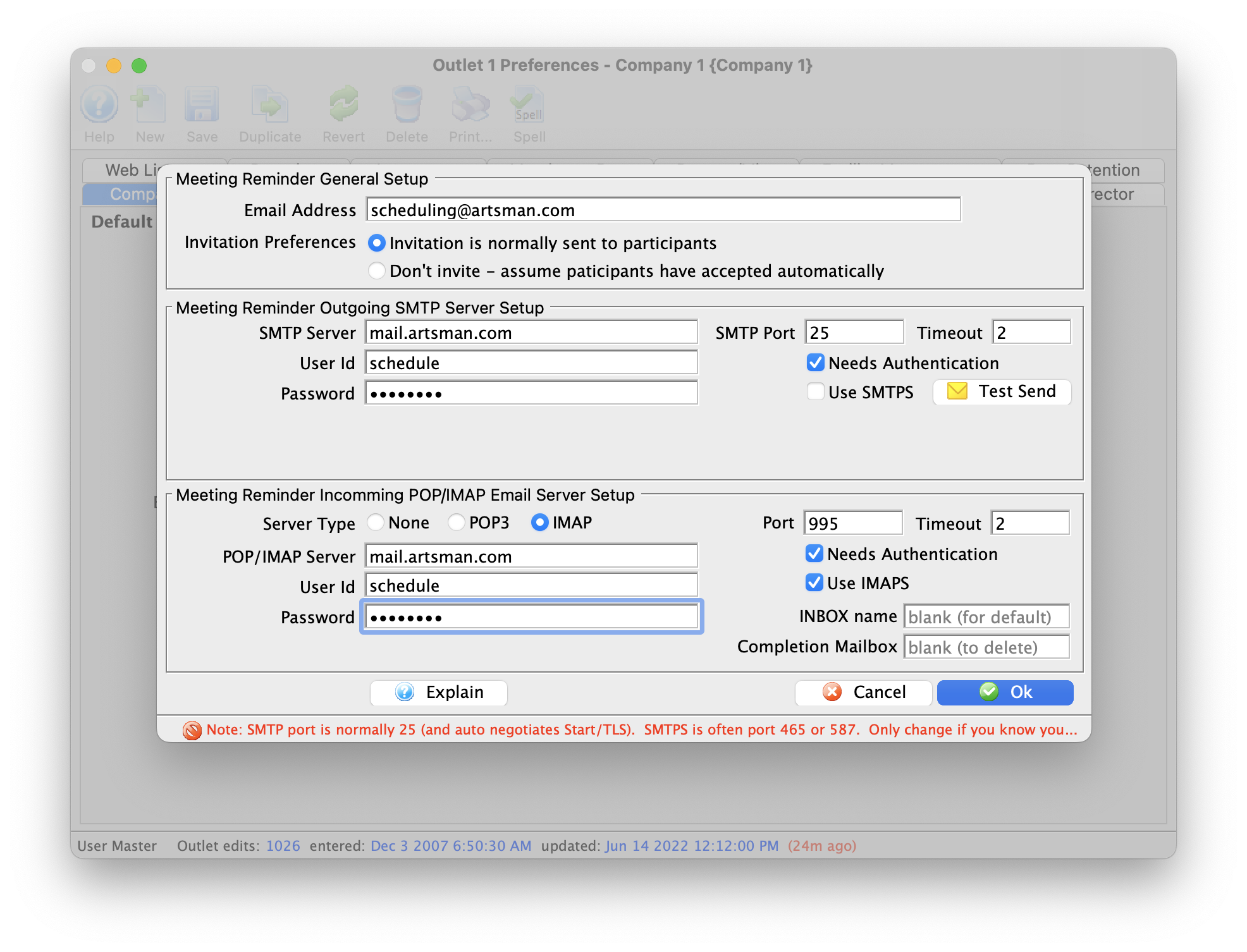Enable the Use SMTPS checkbox
The image size is (1247, 952).
pyautogui.click(x=816, y=392)
